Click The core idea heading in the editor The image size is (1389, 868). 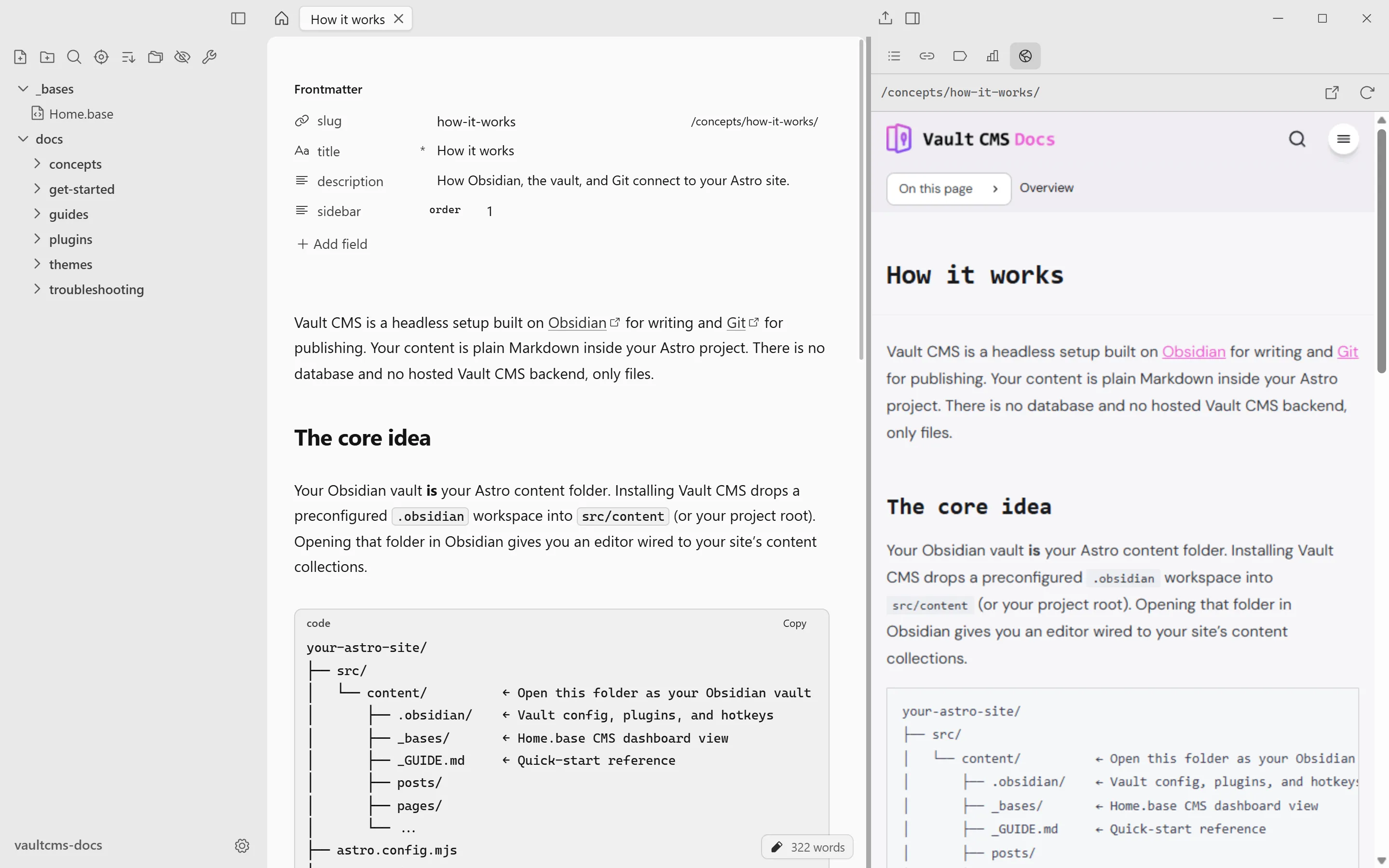coord(363,438)
